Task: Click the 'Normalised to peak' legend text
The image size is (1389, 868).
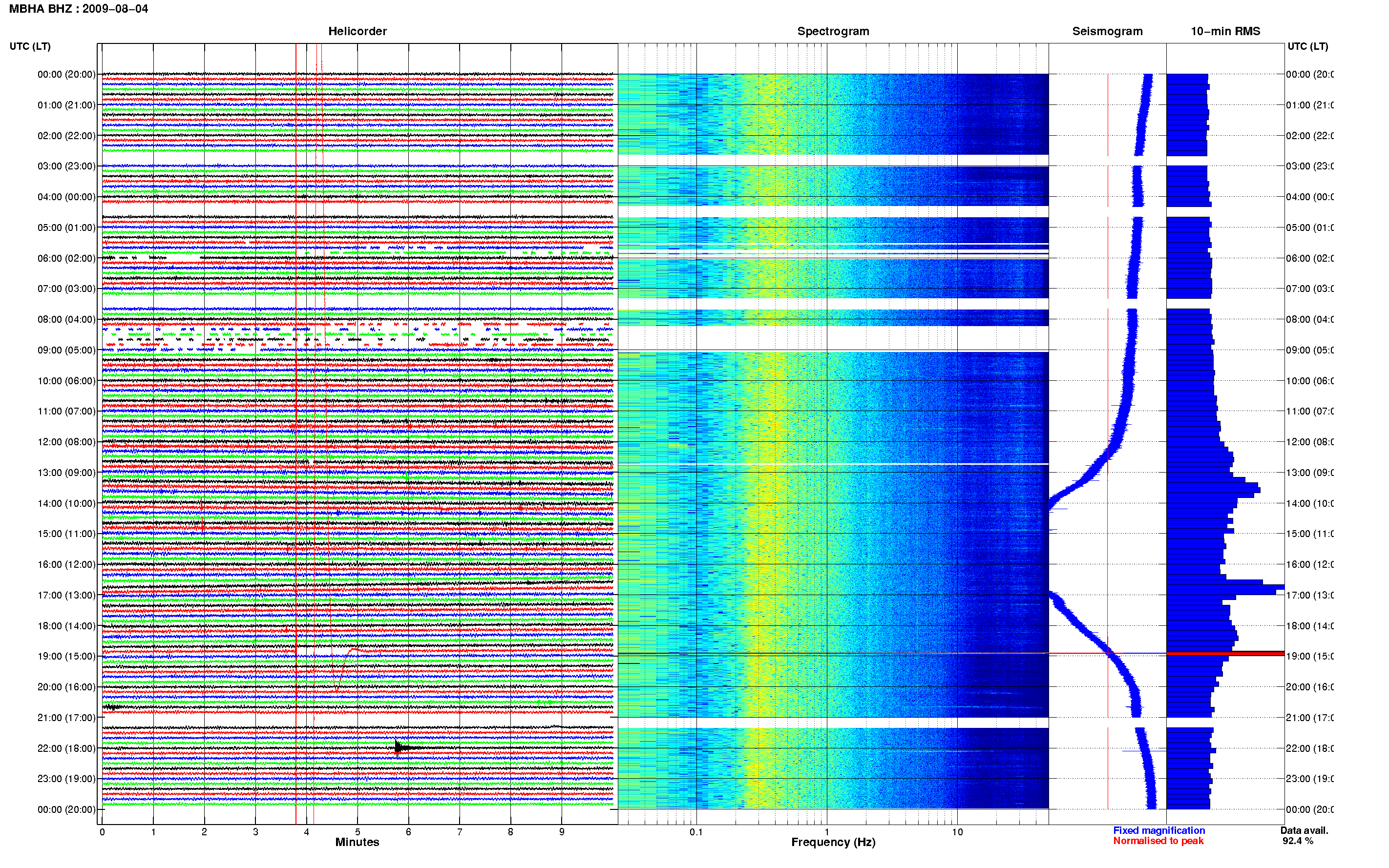Action: coord(1158,841)
